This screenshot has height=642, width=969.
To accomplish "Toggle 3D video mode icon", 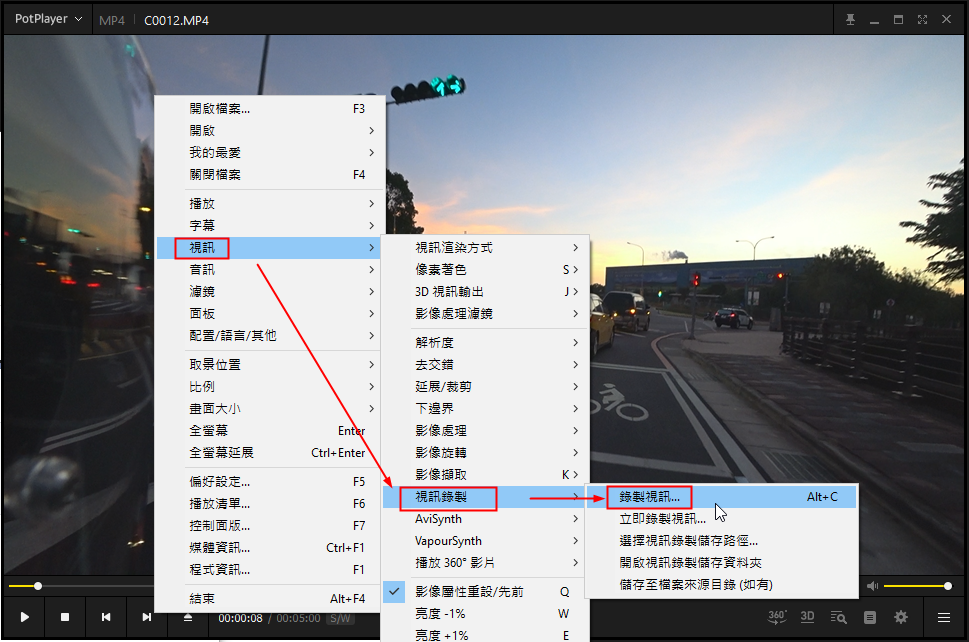I will (807, 617).
